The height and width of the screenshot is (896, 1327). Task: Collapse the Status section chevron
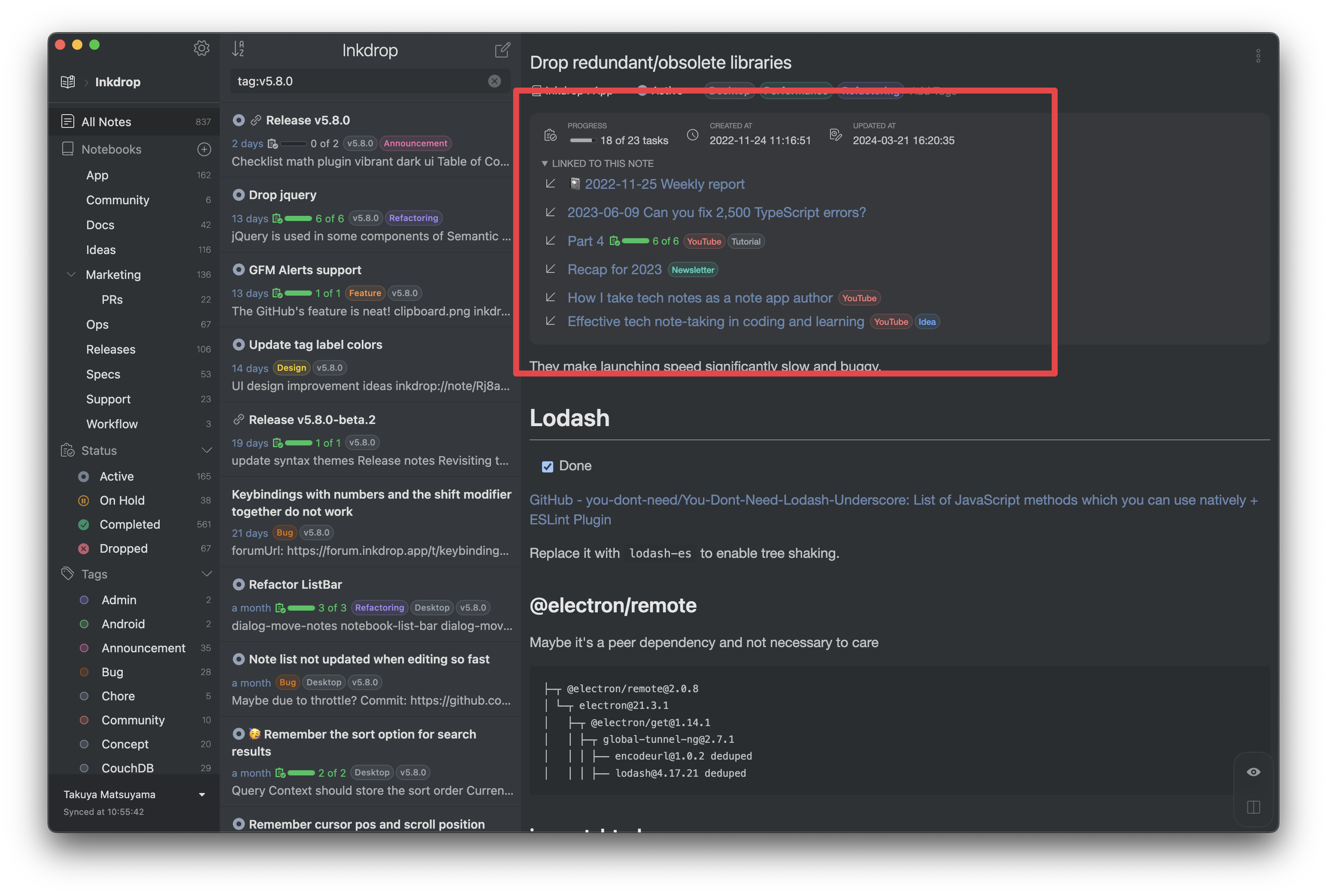(206, 451)
